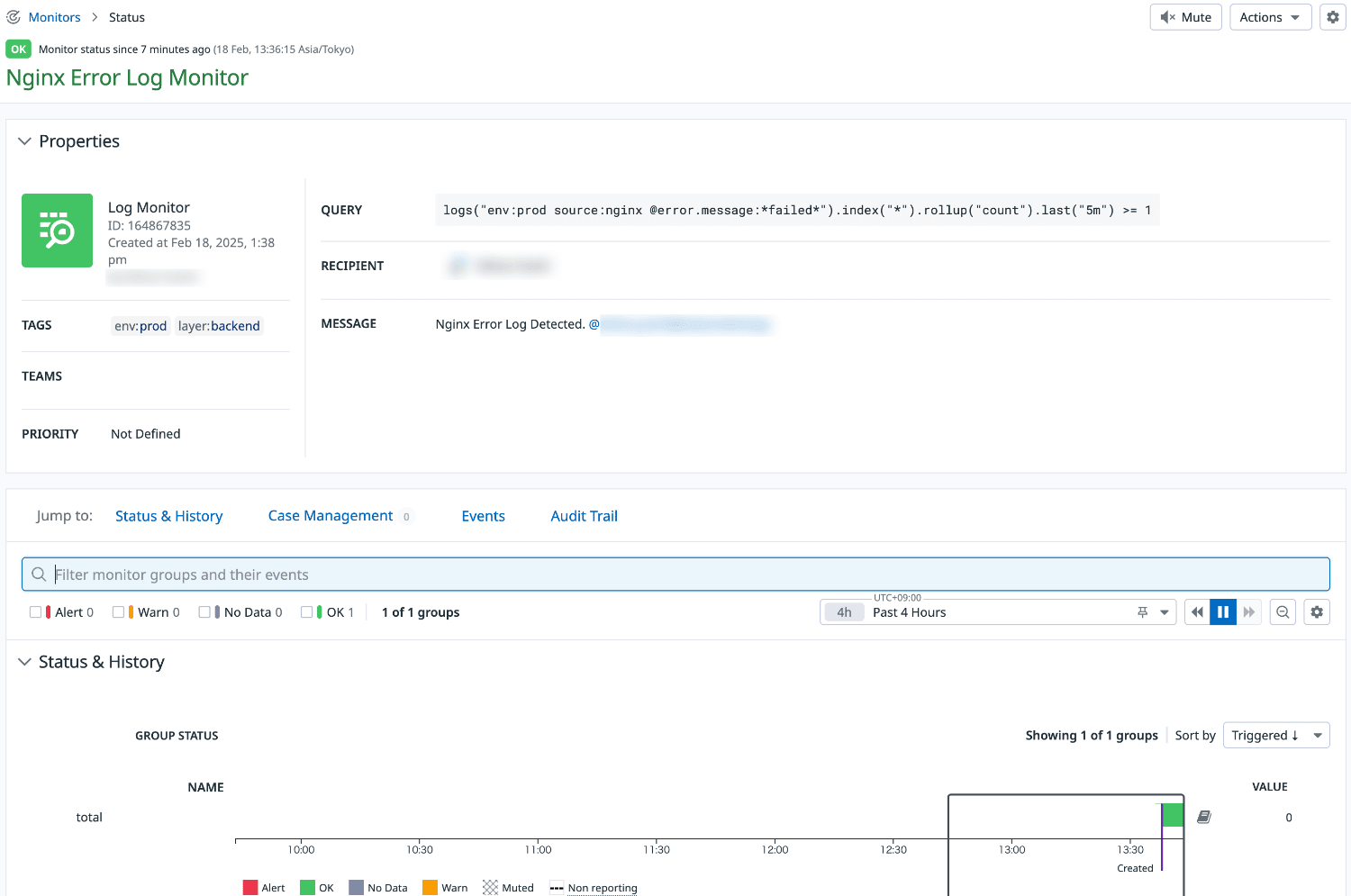The height and width of the screenshot is (896, 1351).
Task: Click the search magnifier icon
Action: coord(39,575)
